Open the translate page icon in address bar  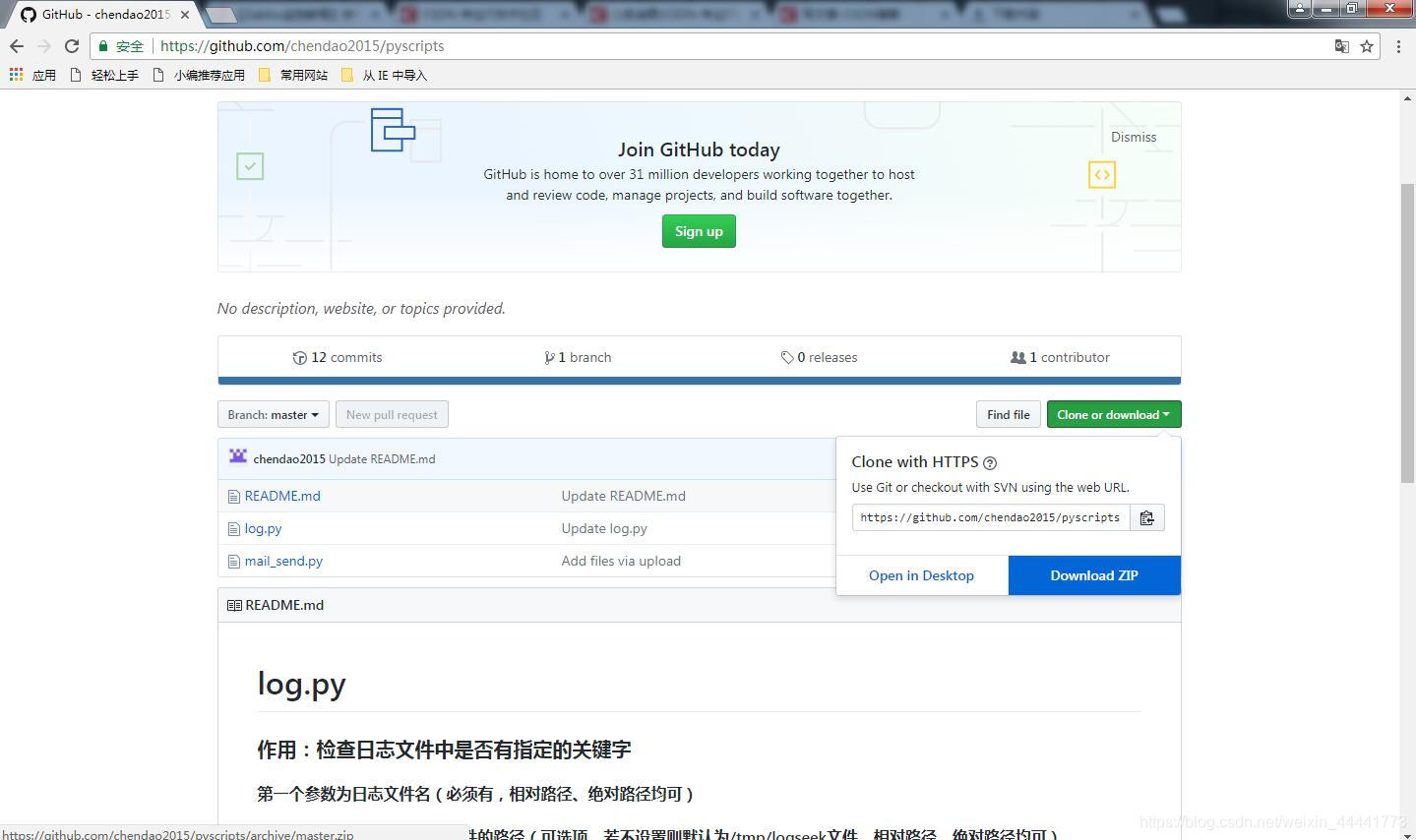tap(1341, 46)
